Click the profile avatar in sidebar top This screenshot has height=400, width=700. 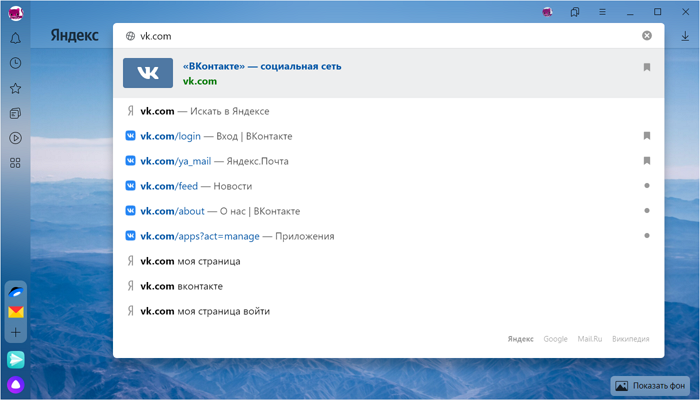pyautogui.click(x=16, y=13)
